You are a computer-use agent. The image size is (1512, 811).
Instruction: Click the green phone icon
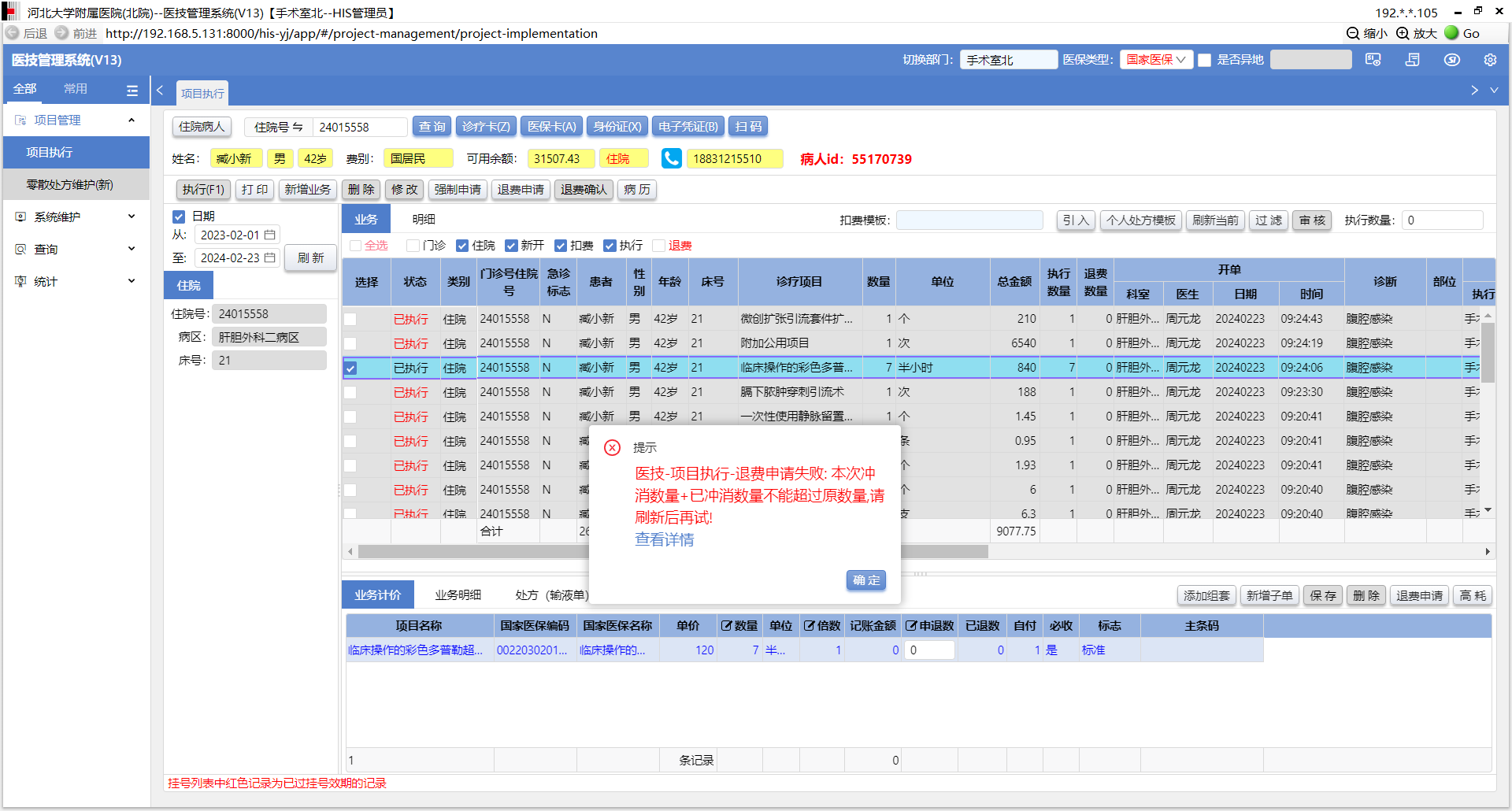point(671,158)
